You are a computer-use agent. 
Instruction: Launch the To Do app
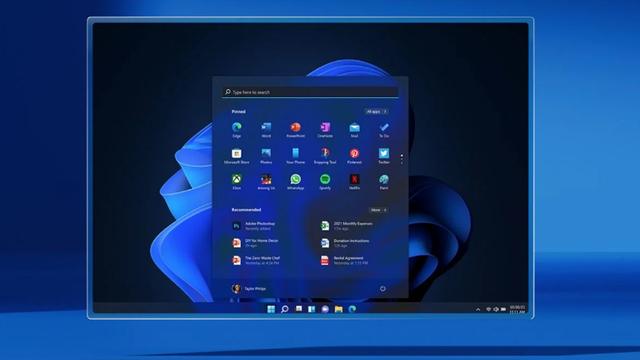coord(384,130)
